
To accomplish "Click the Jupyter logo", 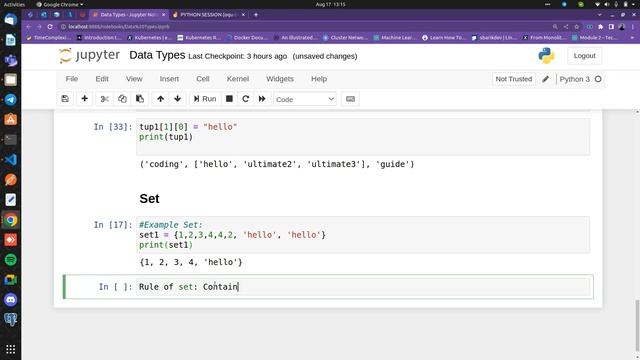I will point(89,56).
